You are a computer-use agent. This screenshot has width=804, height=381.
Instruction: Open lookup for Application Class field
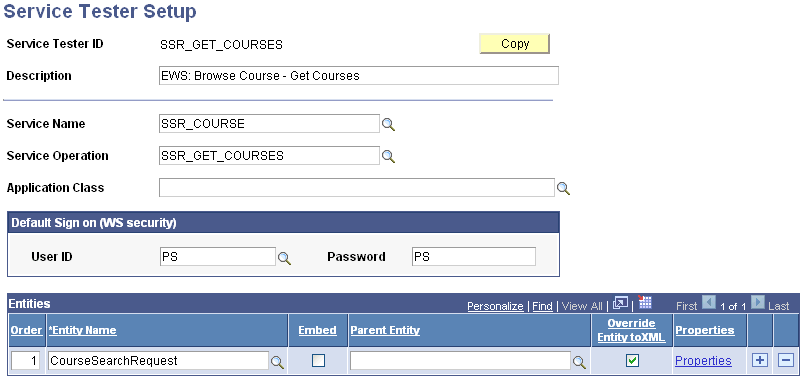pos(564,189)
